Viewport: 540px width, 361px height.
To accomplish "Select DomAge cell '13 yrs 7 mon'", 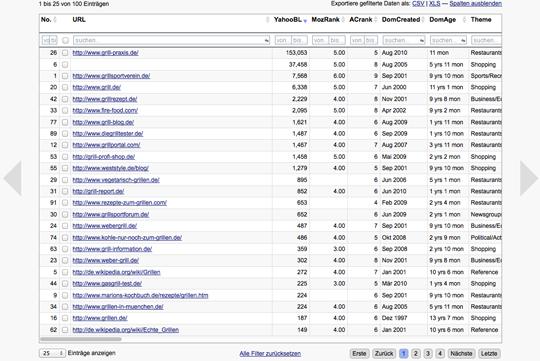I will click(446, 318).
